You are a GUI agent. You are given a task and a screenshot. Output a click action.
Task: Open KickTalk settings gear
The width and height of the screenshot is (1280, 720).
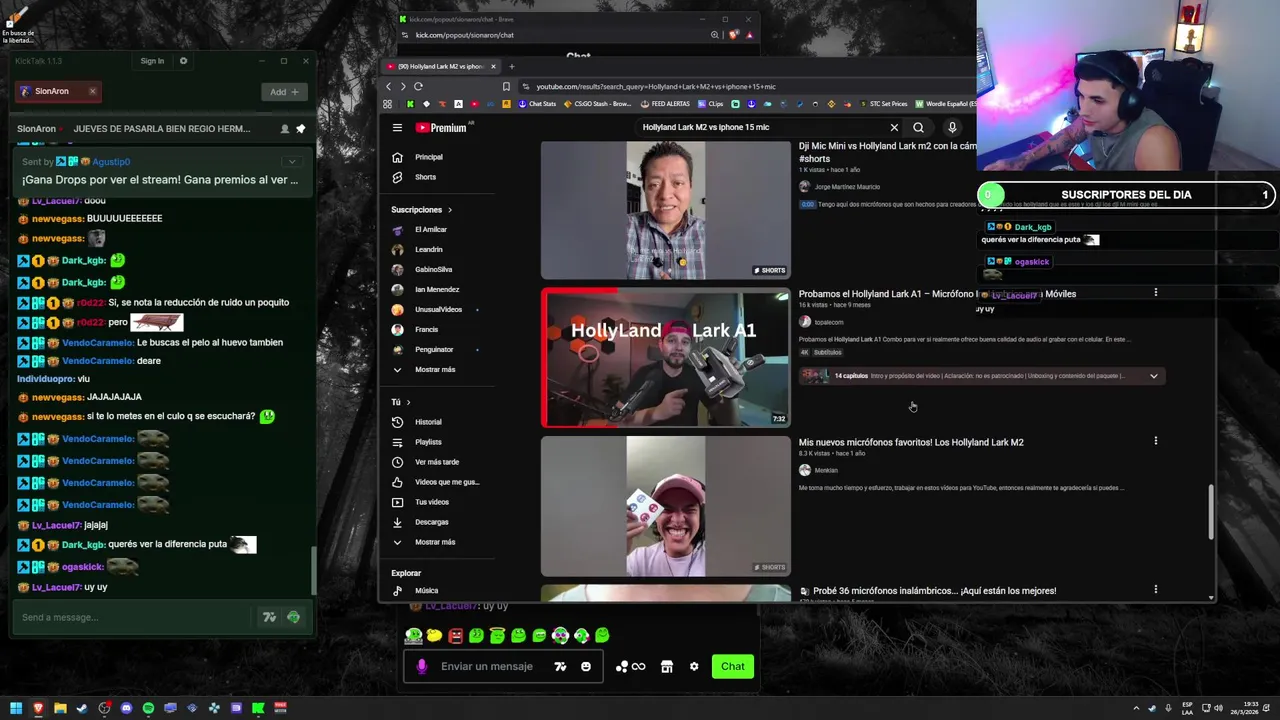(183, 61)
